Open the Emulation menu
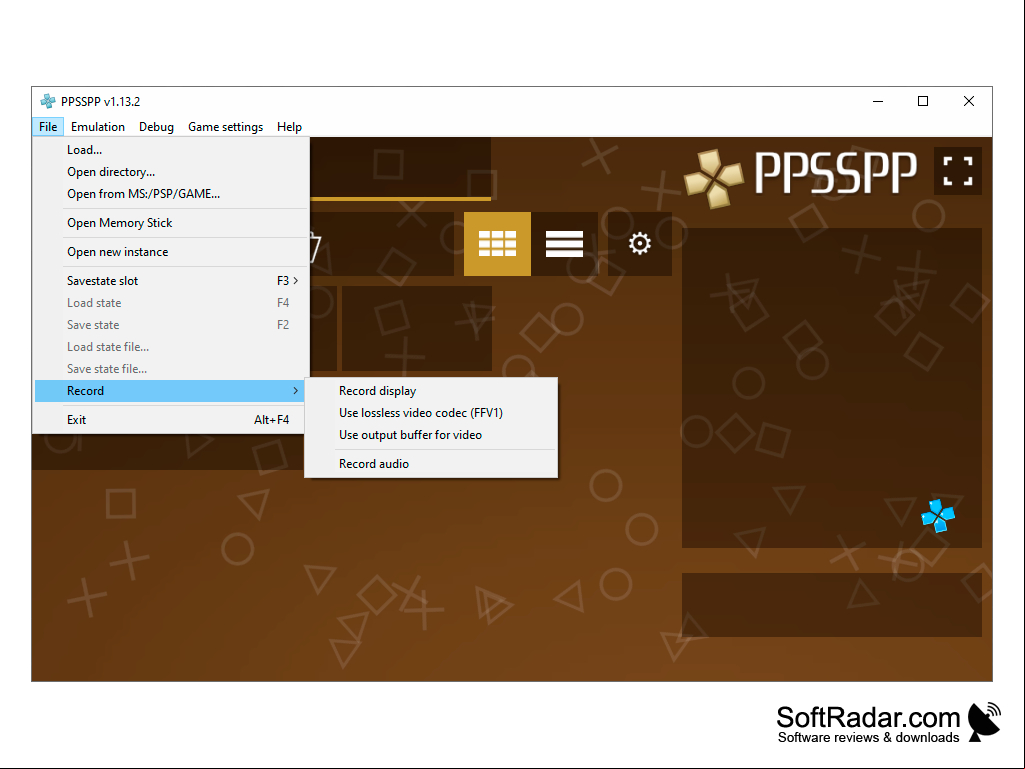Image resolution: width=1025 pixels, height=769 pixels. tap(98, 127)
